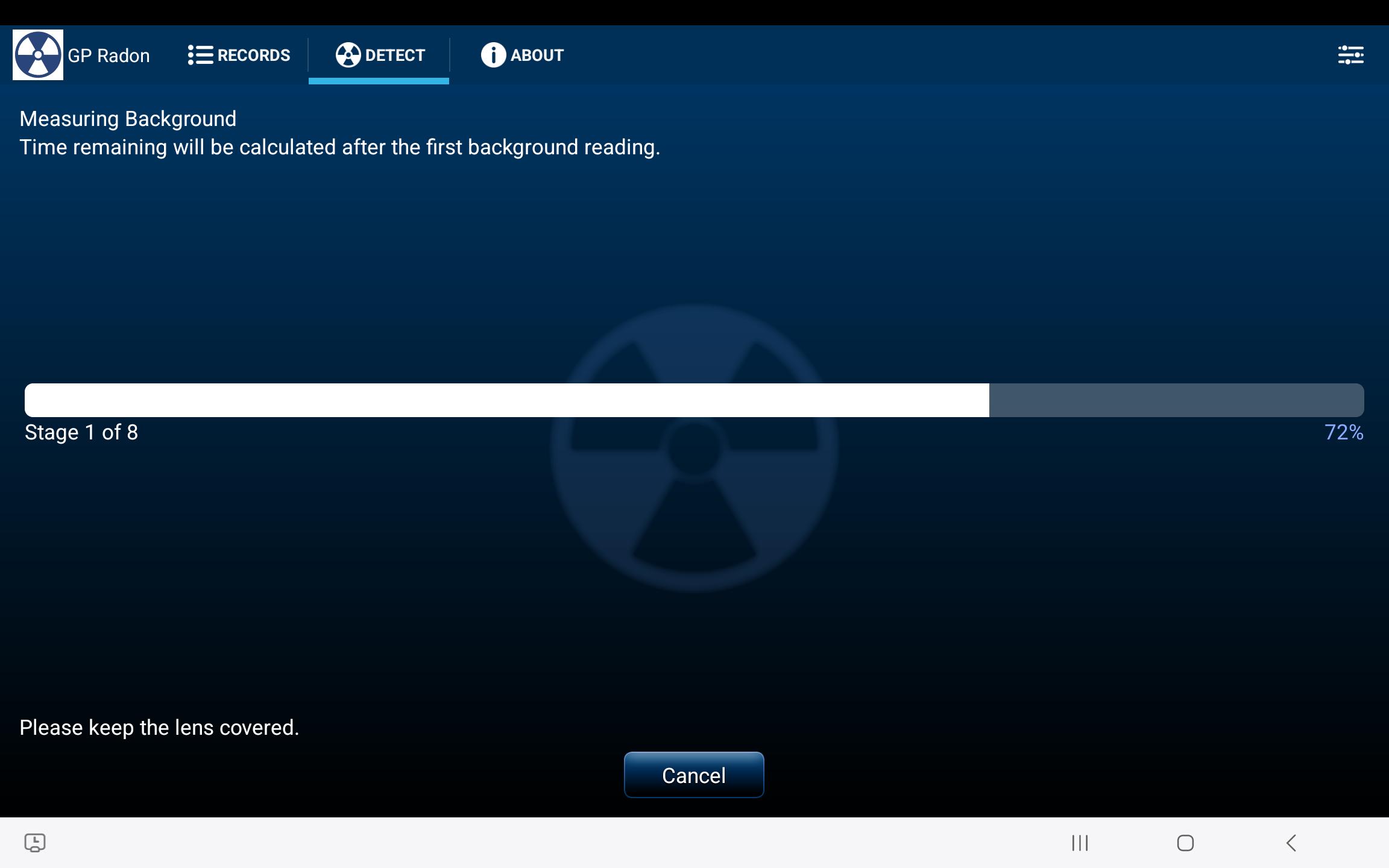Tap the keep lens covered notice
1389x868 pixels.
(159, 728)
